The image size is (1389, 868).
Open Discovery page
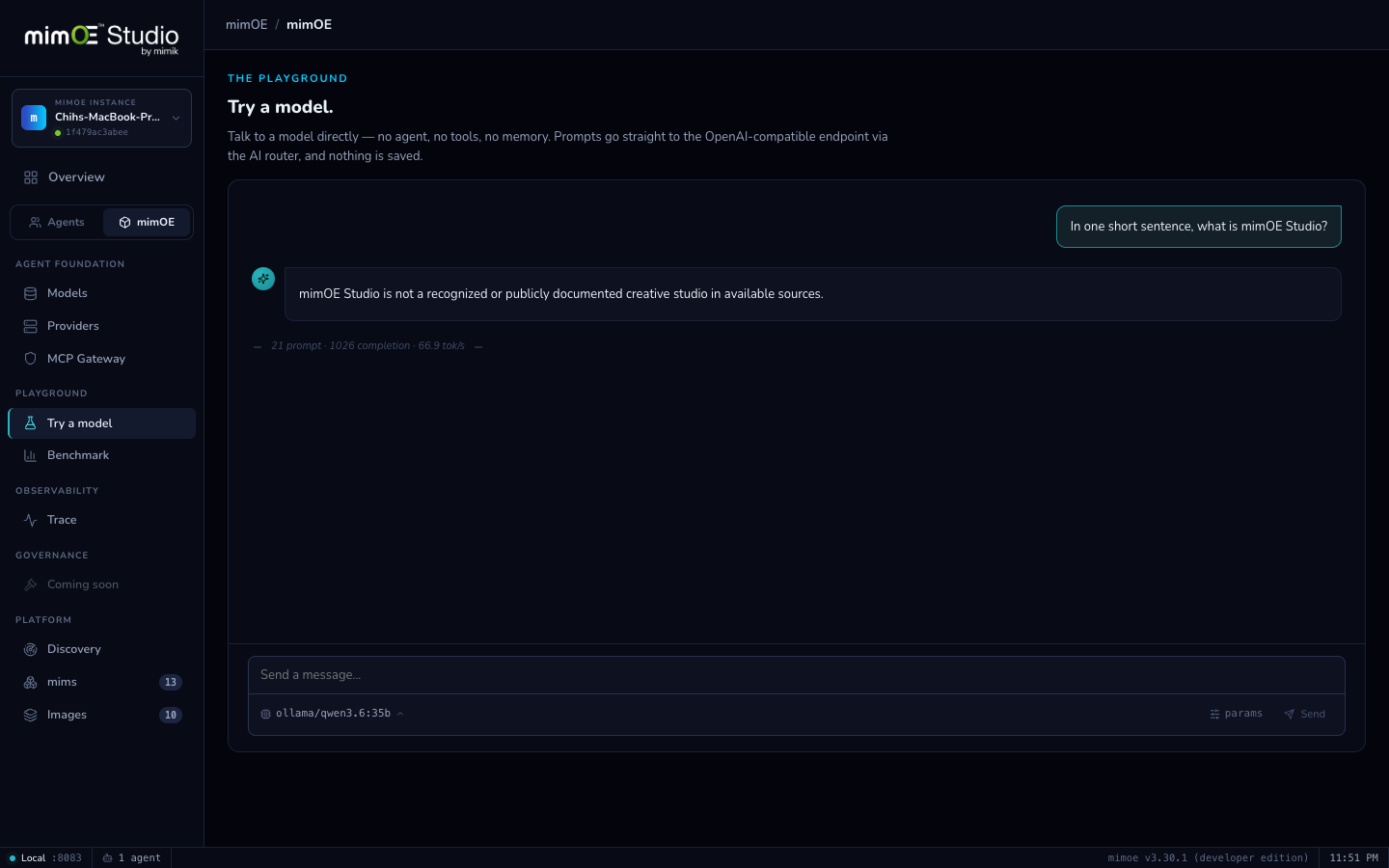(x=101, y=649)
